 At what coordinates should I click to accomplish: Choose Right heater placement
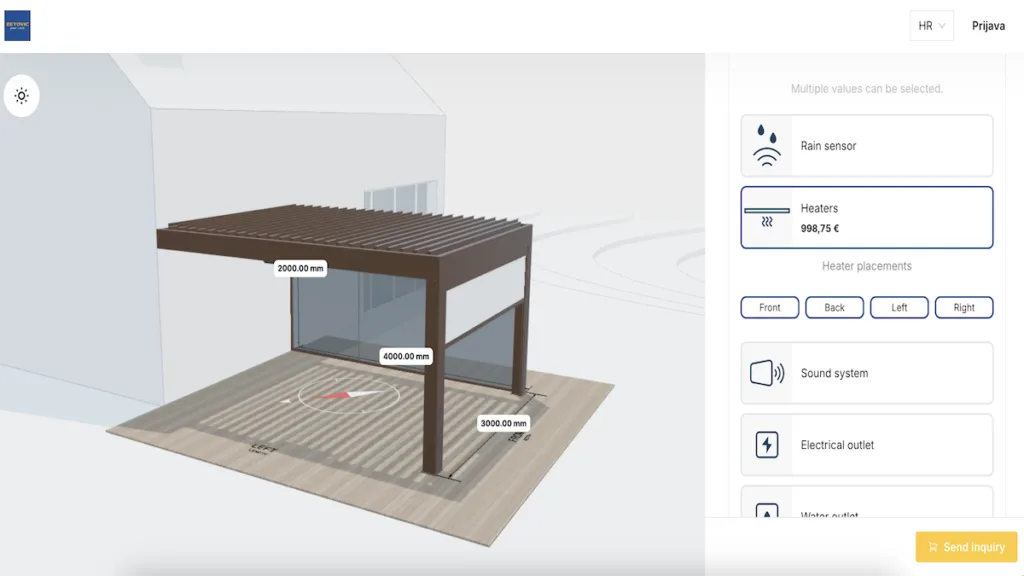click(963, 308)
